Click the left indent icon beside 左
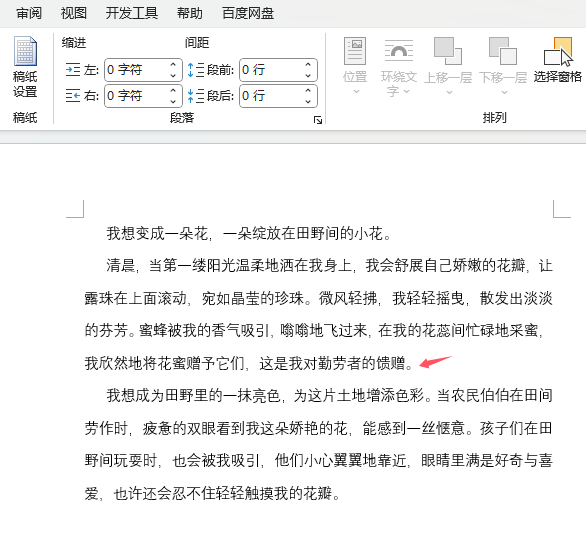Image resolution: width=586 pixels, height=541 pixels. [x=73, y=69]
